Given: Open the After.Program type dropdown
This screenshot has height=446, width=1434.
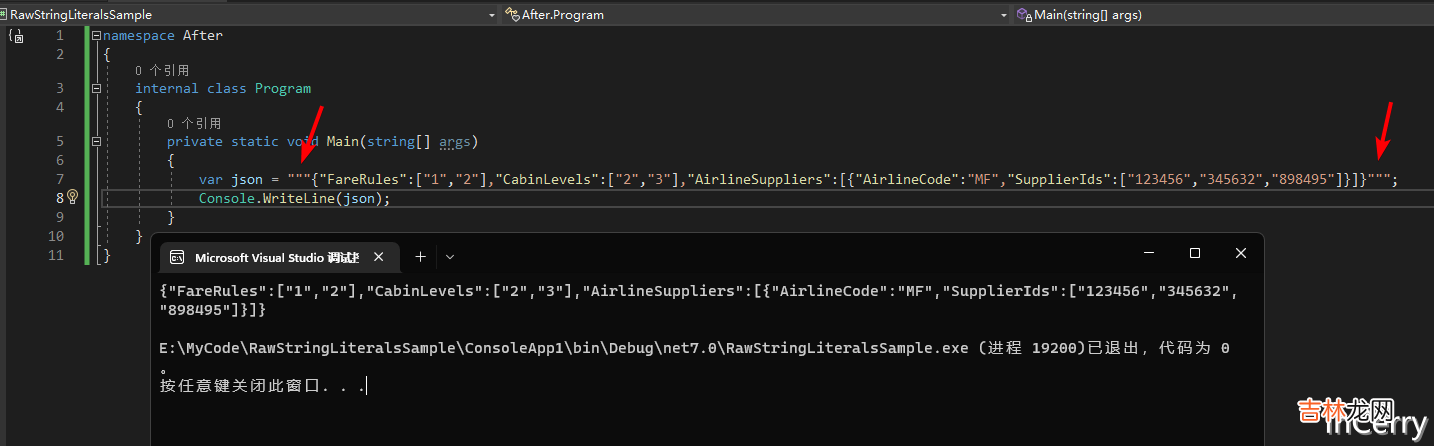Looking at the screenshot, I should tap(1003, 15).
